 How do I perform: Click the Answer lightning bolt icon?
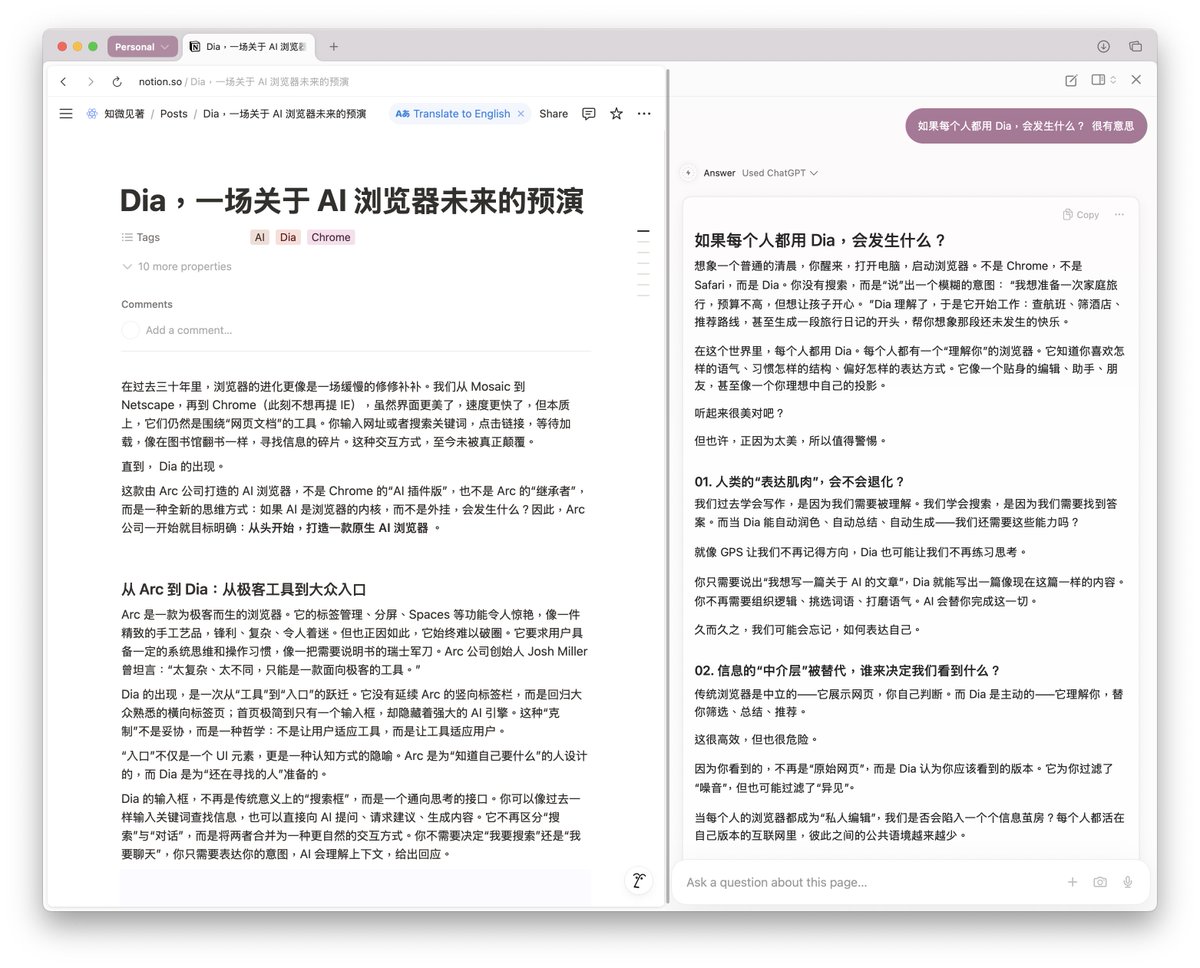(687, 173)
